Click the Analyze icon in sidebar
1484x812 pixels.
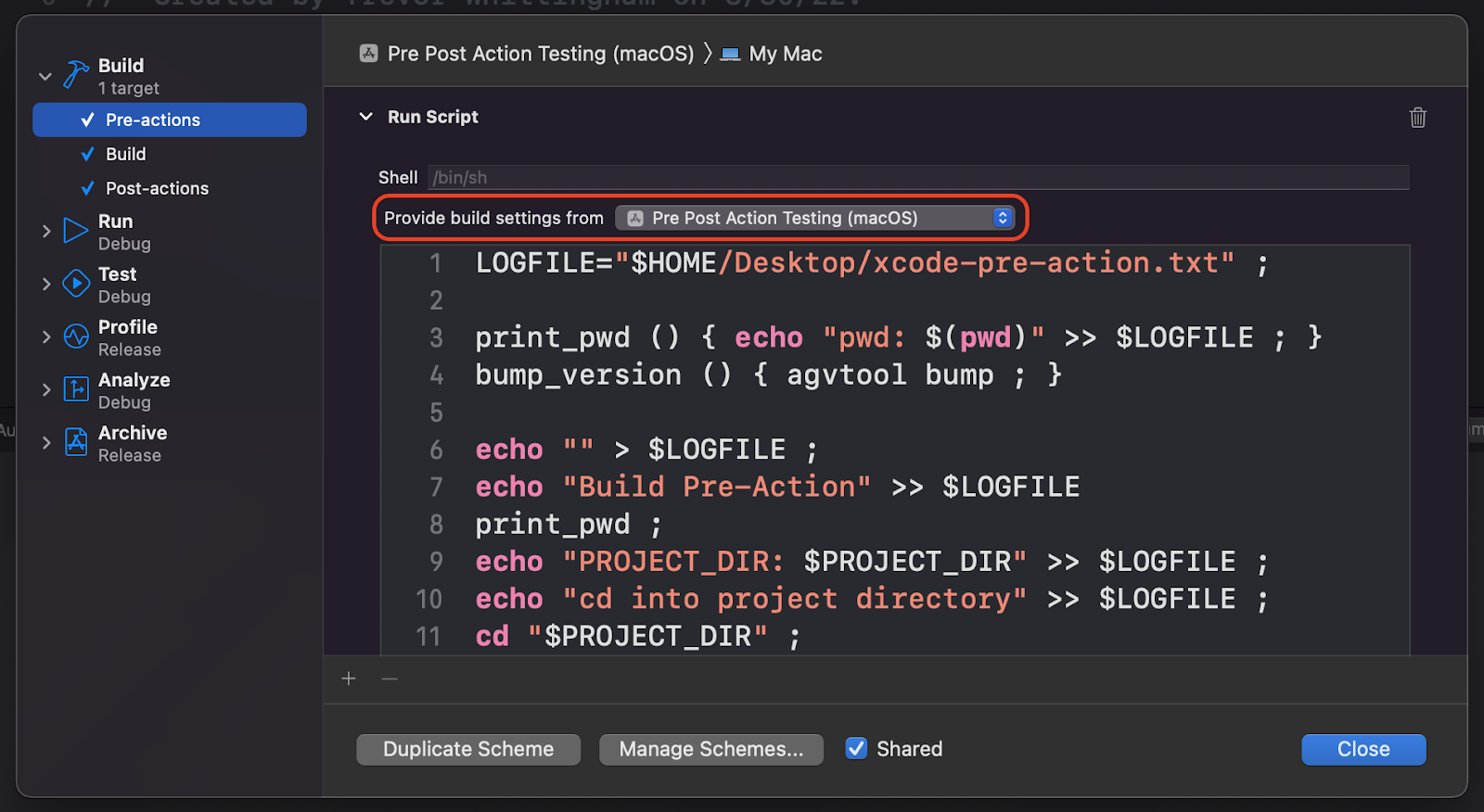76,389
